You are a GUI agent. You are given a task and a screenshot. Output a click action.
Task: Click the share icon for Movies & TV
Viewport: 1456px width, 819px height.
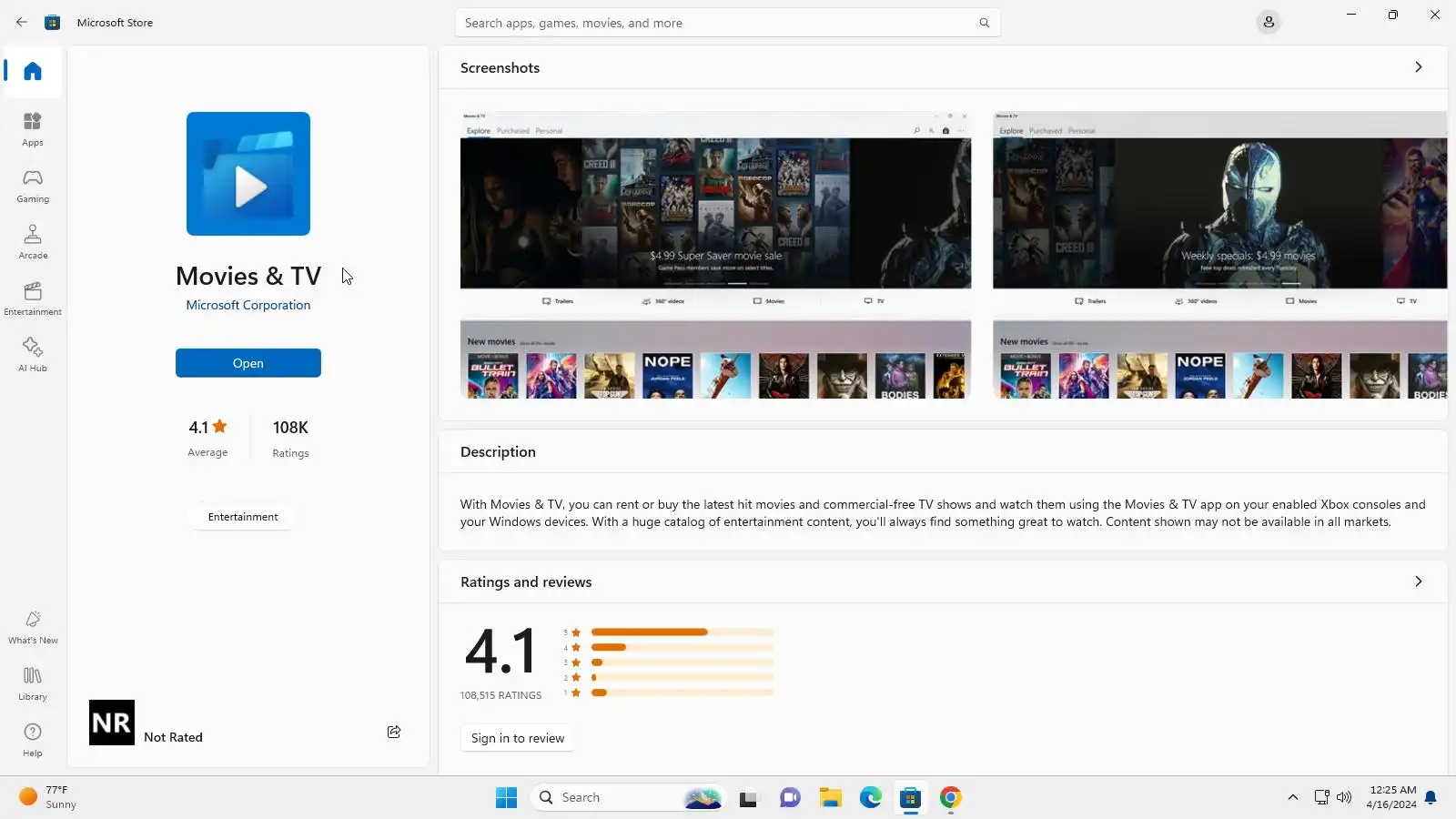[x=394, y=732]
